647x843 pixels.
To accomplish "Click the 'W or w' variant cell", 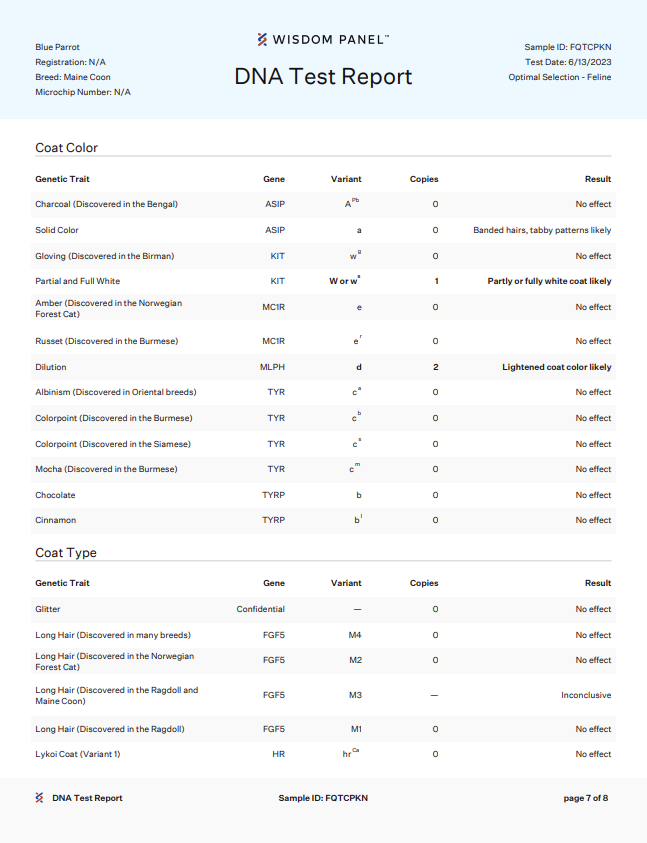I will coord(345,281).
